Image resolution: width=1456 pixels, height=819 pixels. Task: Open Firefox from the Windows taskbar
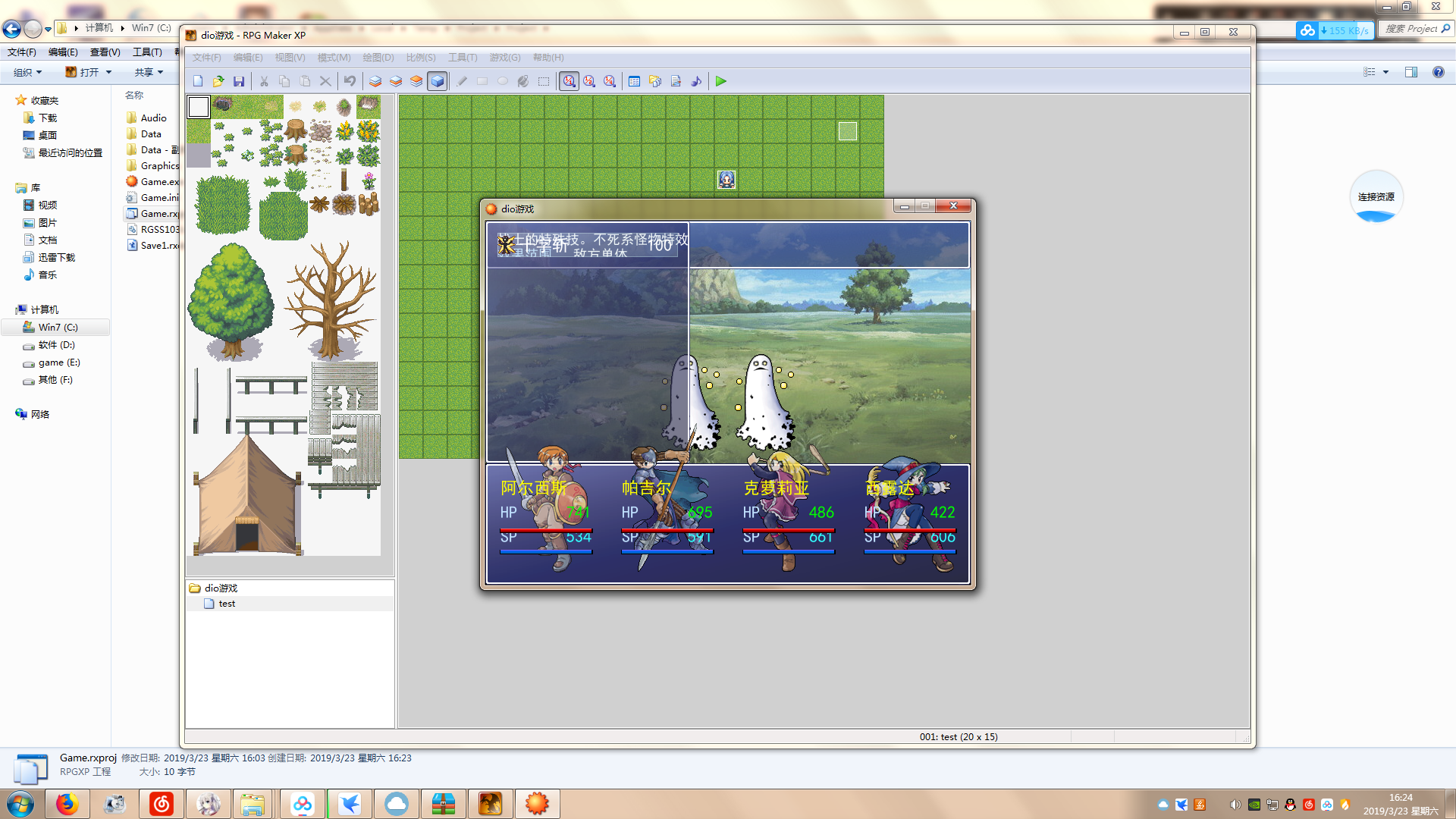pyautogui.click(x=67, y=804)
